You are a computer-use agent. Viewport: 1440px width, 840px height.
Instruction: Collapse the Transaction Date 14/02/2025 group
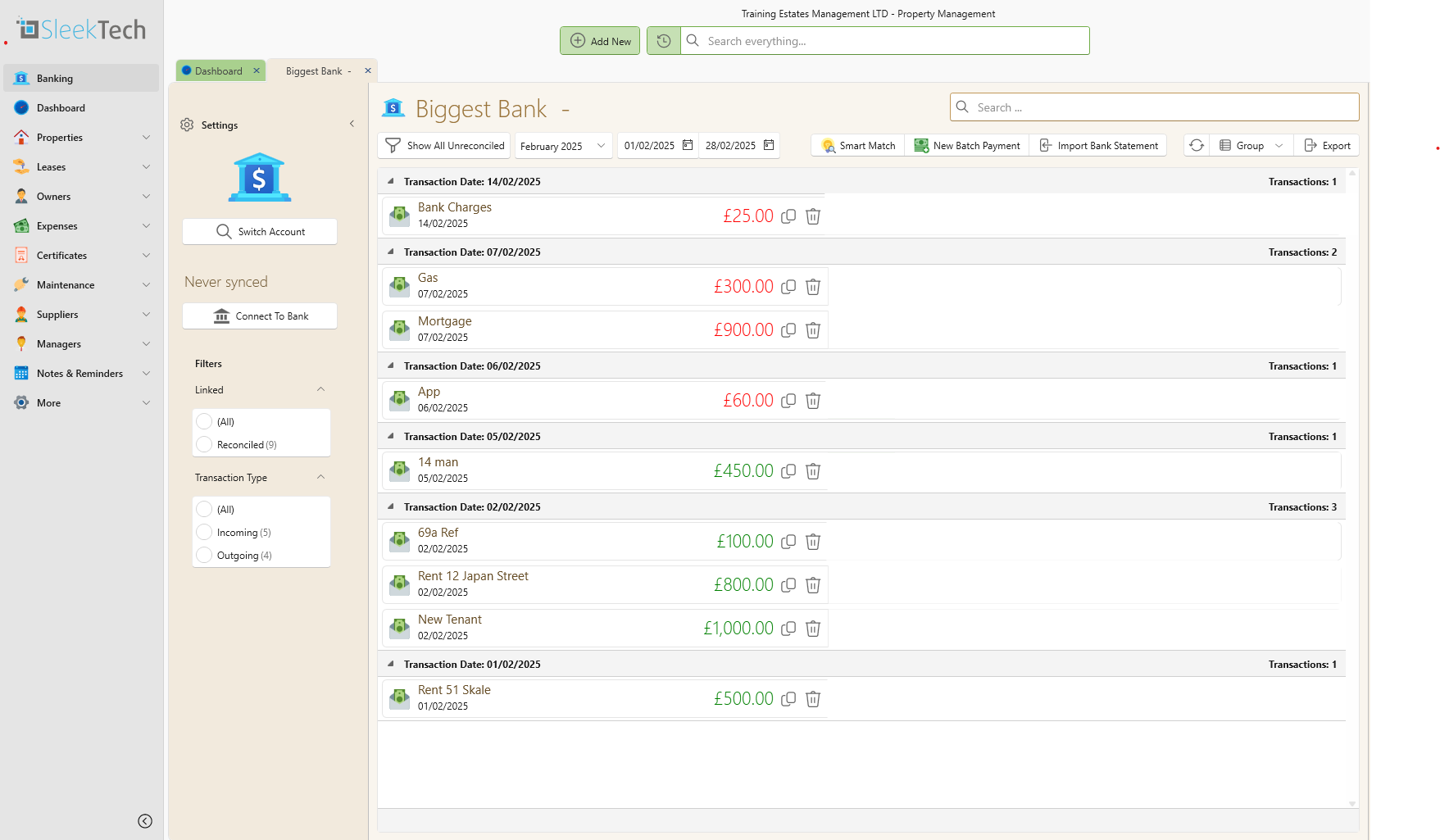coord(391,181)
